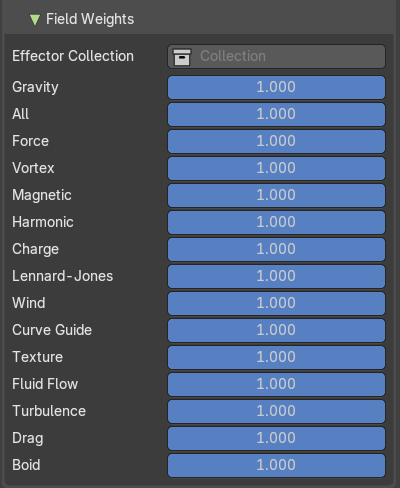The width and height of the screenshot is (400, 488).
Task: Click the collection archive box icon
Action: click(182, 57)
